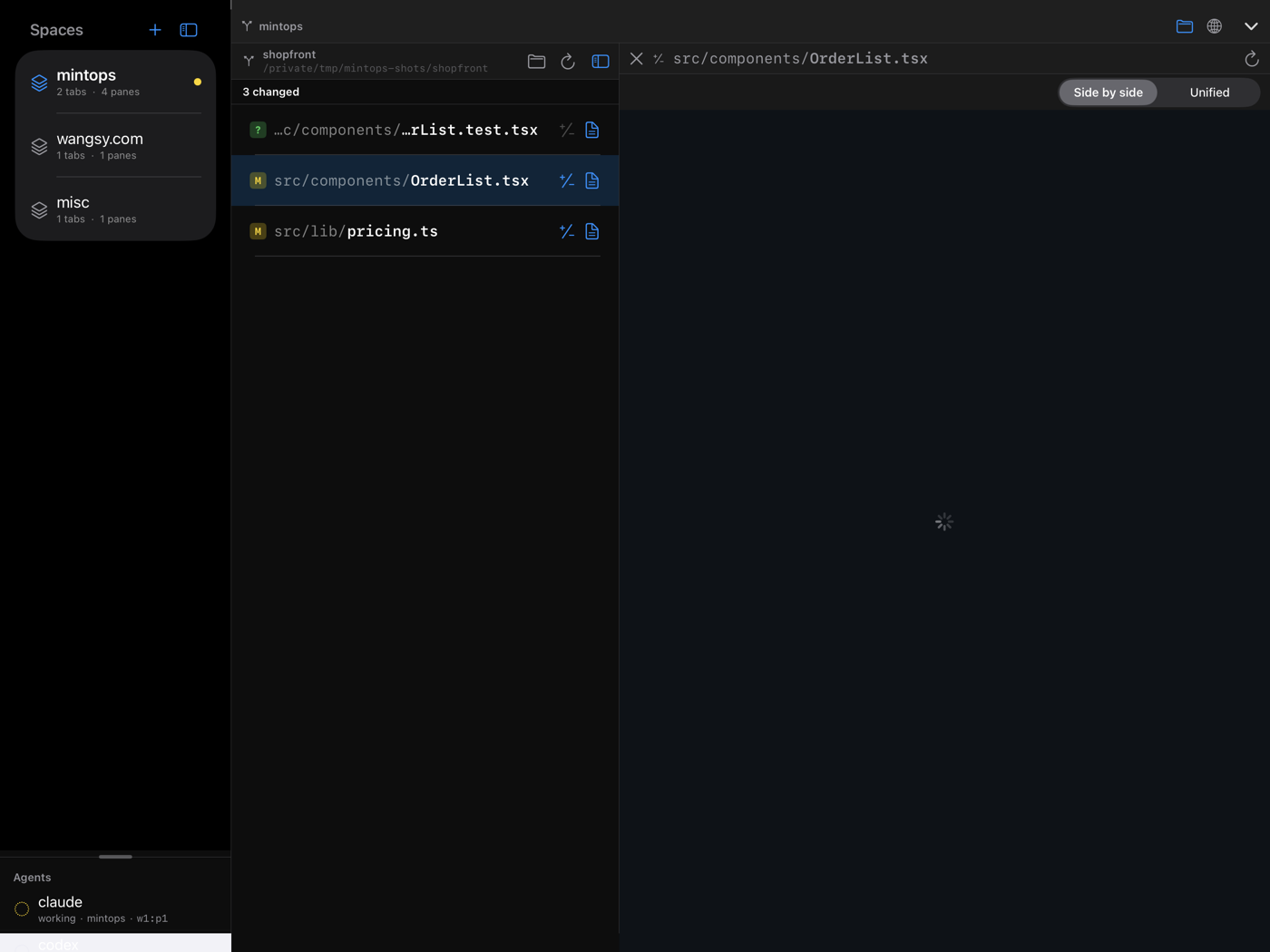Viewport: 1270px width, 952px height.
Task: Select the mintops space
Action: [115, 83]
